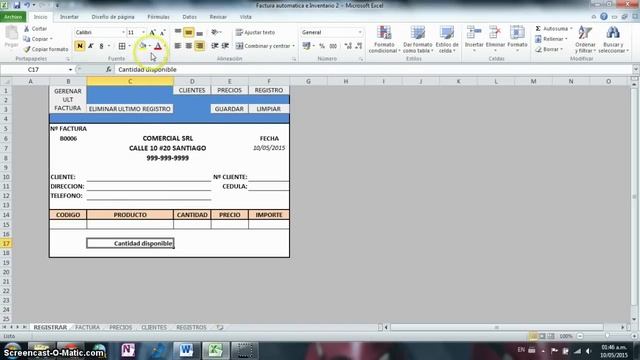Open Dar formato como tabla
This screenshot has width=640, height=360.
coord(418,39)
